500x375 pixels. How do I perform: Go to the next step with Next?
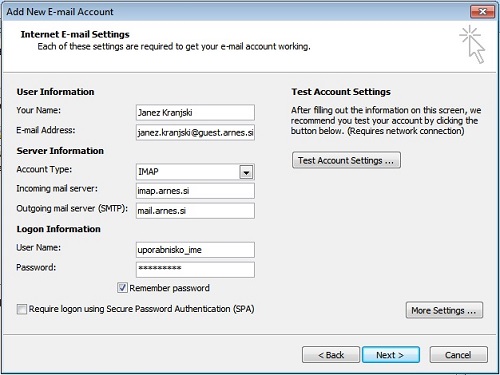point(391,355)
